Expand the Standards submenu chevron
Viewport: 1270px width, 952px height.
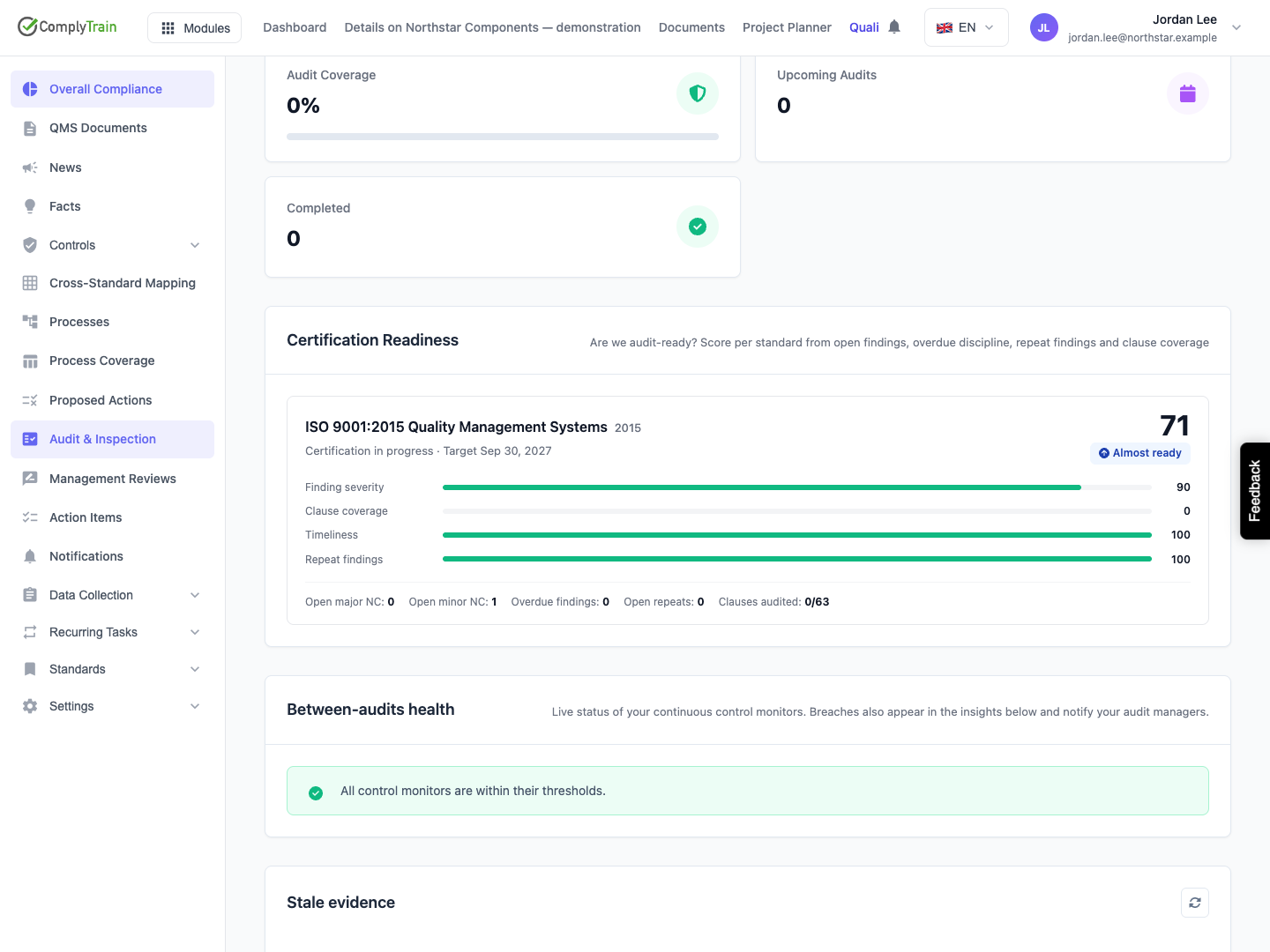point(195,669)
